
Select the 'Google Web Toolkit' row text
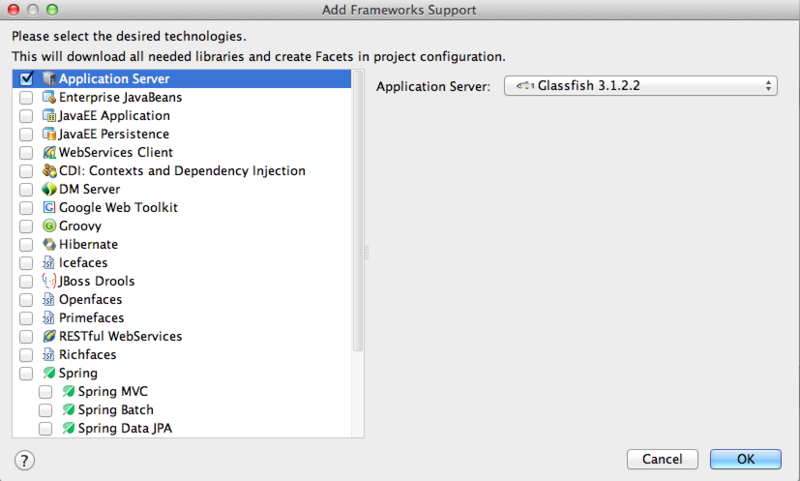click(x=118, y=208)
